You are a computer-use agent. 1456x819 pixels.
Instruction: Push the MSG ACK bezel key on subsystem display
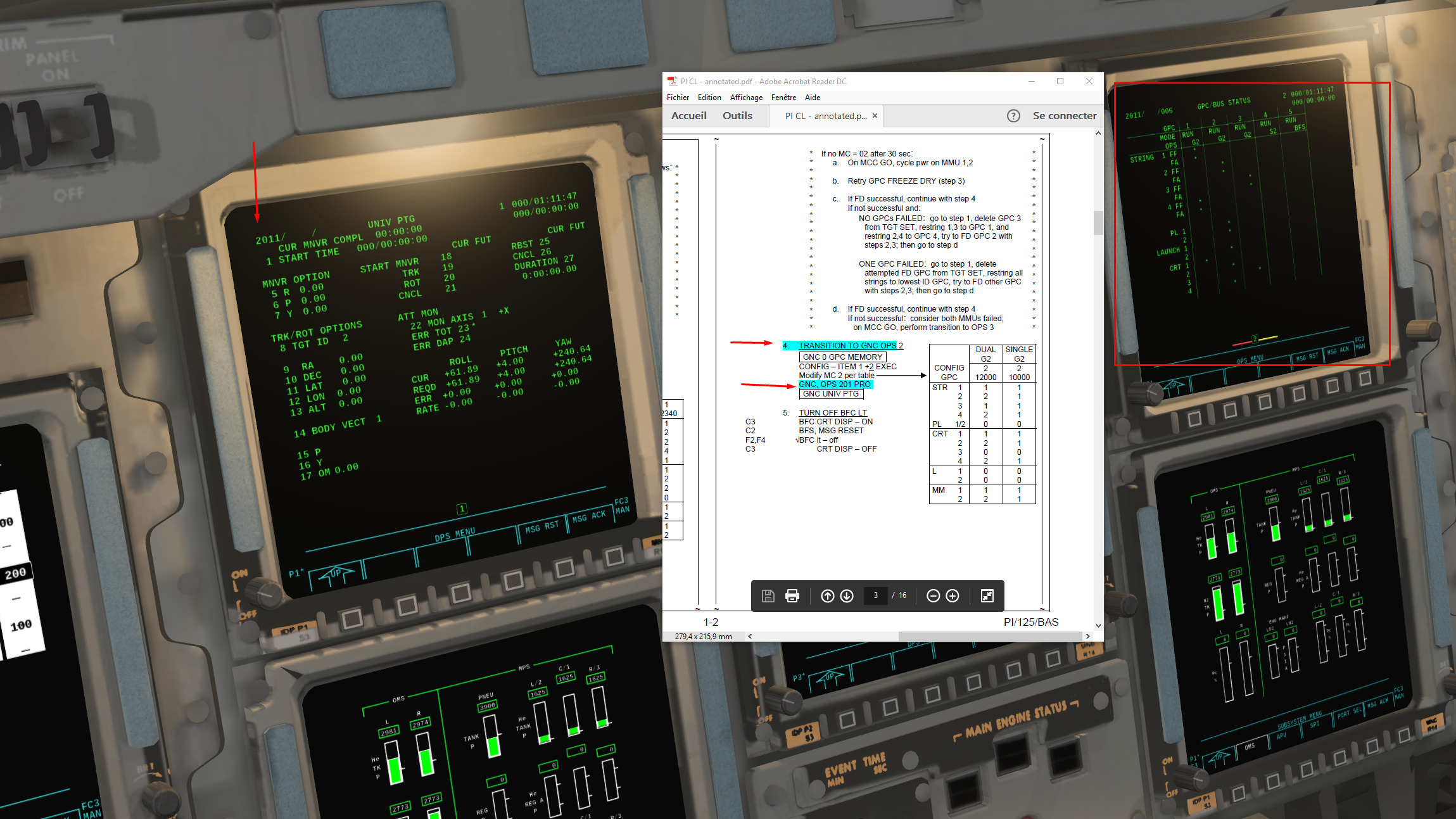1404,735
